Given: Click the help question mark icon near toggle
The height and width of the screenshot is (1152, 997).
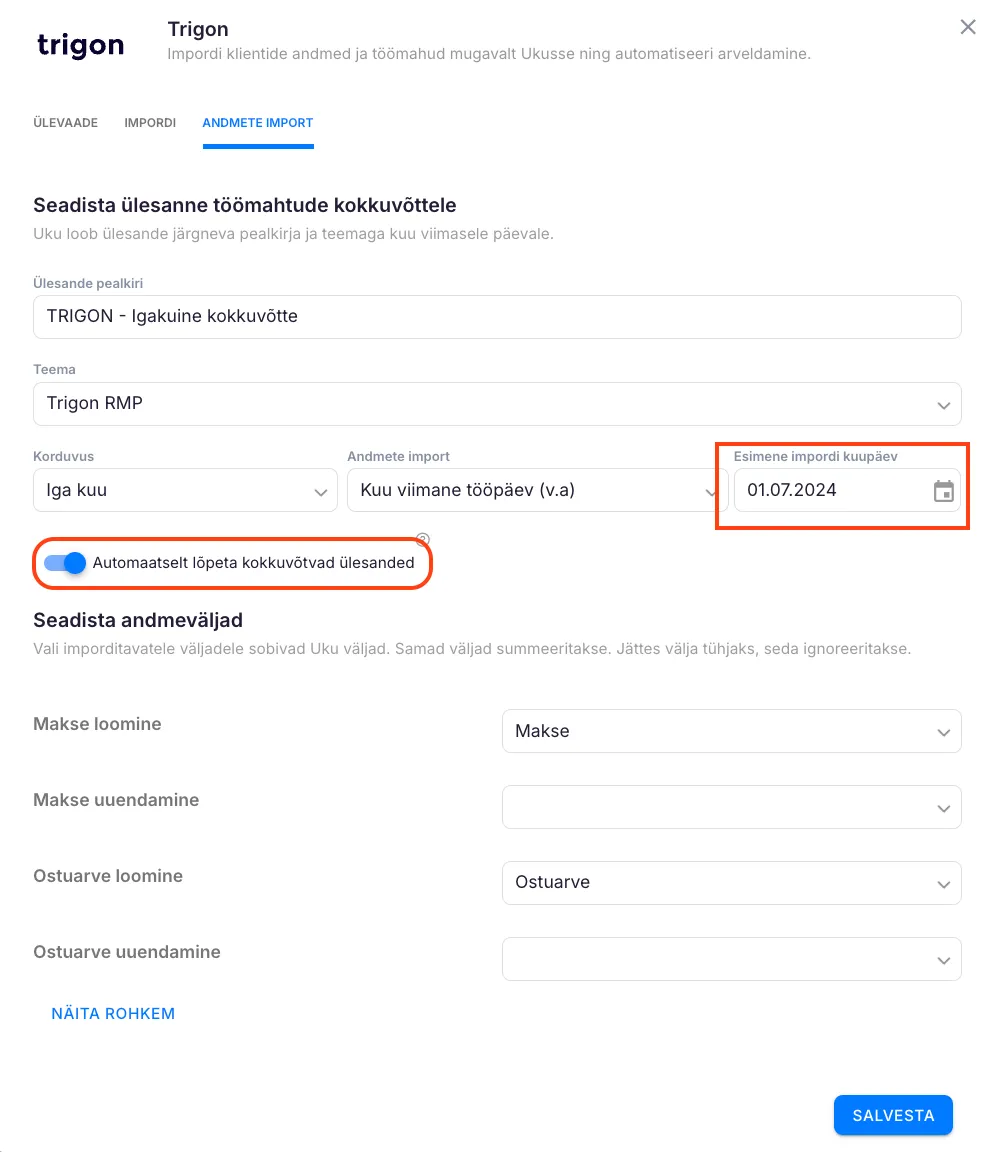Looking at the screenshot, I should tap(422, 538).
